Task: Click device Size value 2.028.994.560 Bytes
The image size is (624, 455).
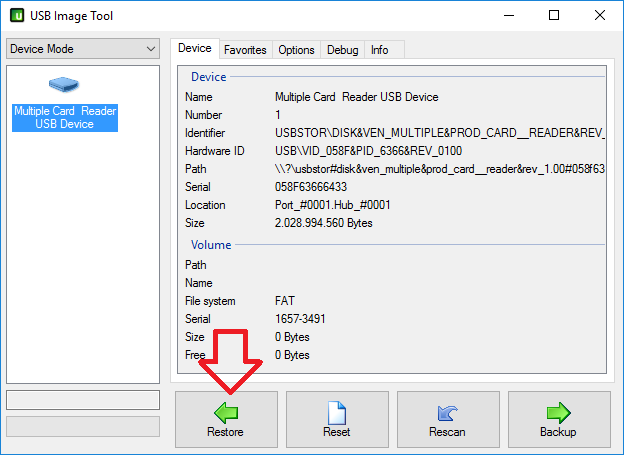Action: click(x=324, y=223)
